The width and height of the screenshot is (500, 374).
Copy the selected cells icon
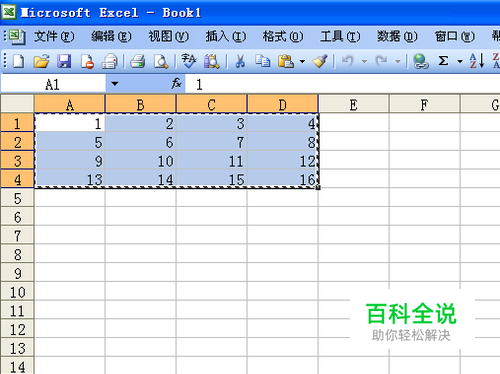(263, 61)
